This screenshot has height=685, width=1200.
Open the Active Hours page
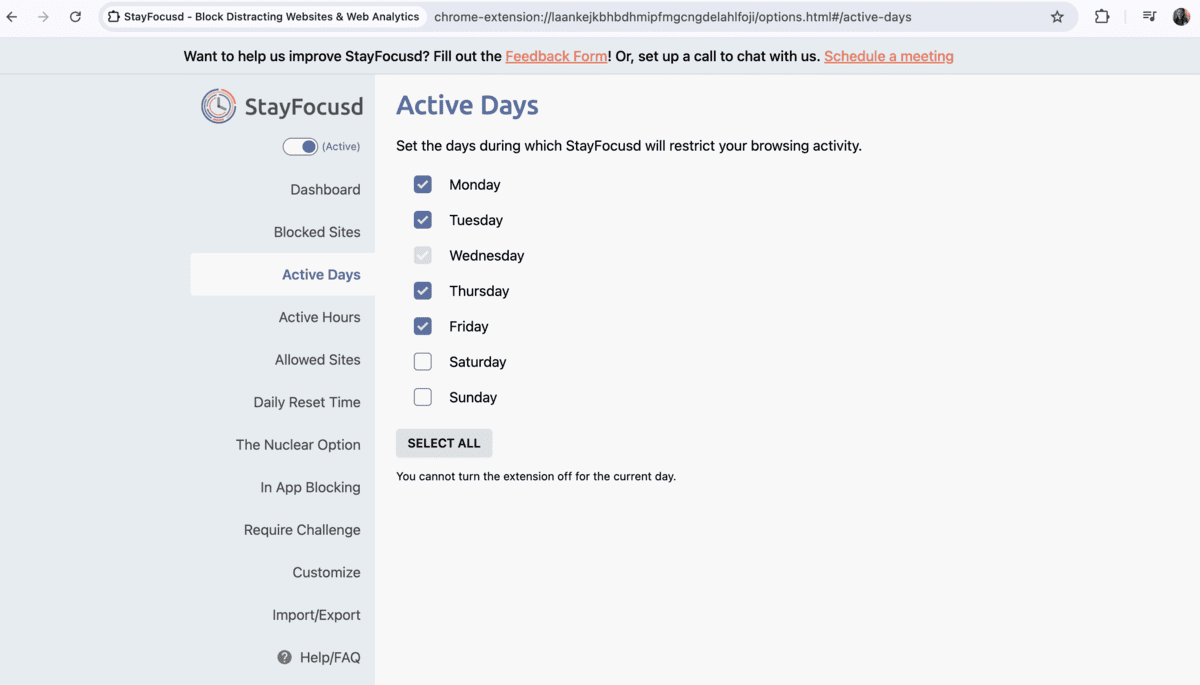[x=319, y=317]
